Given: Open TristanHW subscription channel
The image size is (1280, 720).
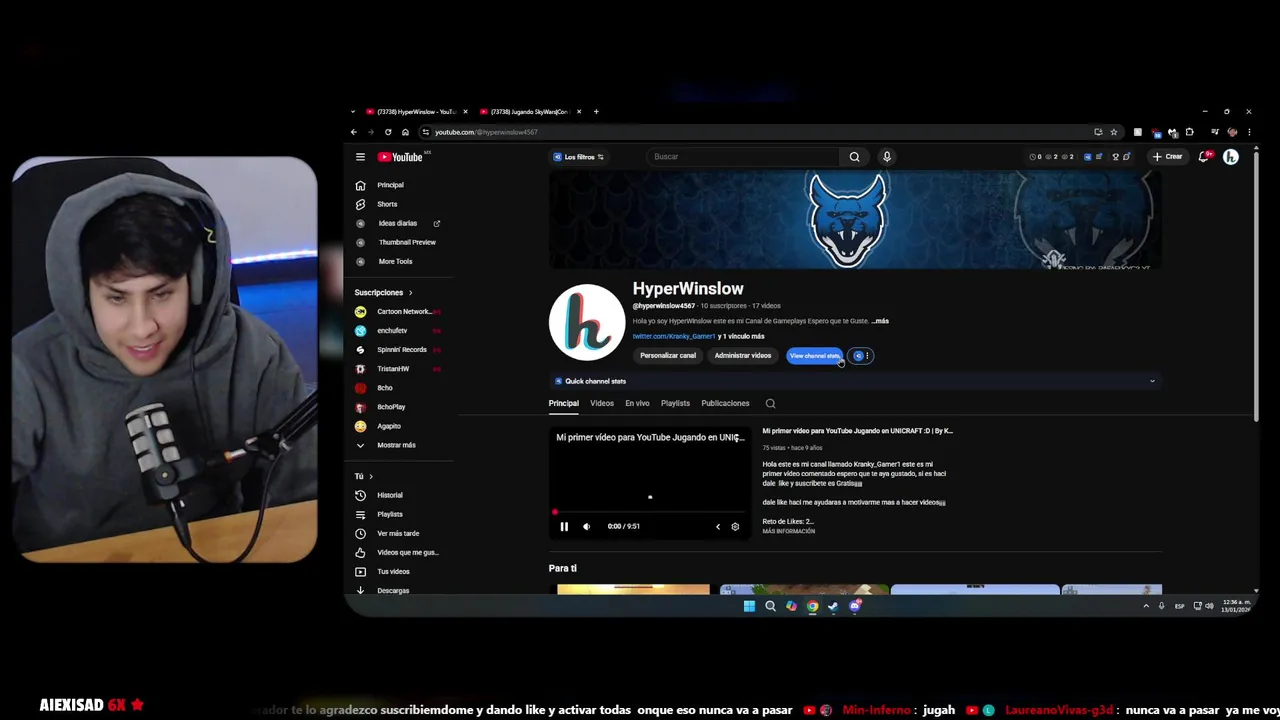Looking at the screenshot, I should [x=393, y=369].
